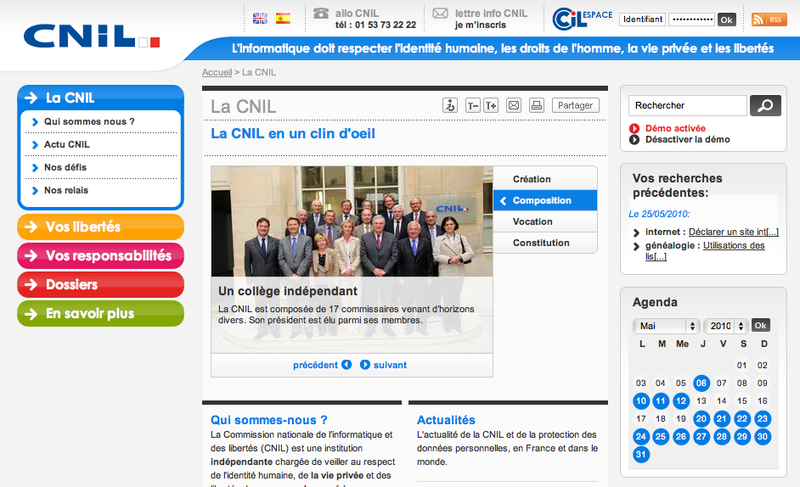The width and height of the screenshot is (800, 487).
Task: Decrease text size with T- icon
Action: tap(473, 106)
